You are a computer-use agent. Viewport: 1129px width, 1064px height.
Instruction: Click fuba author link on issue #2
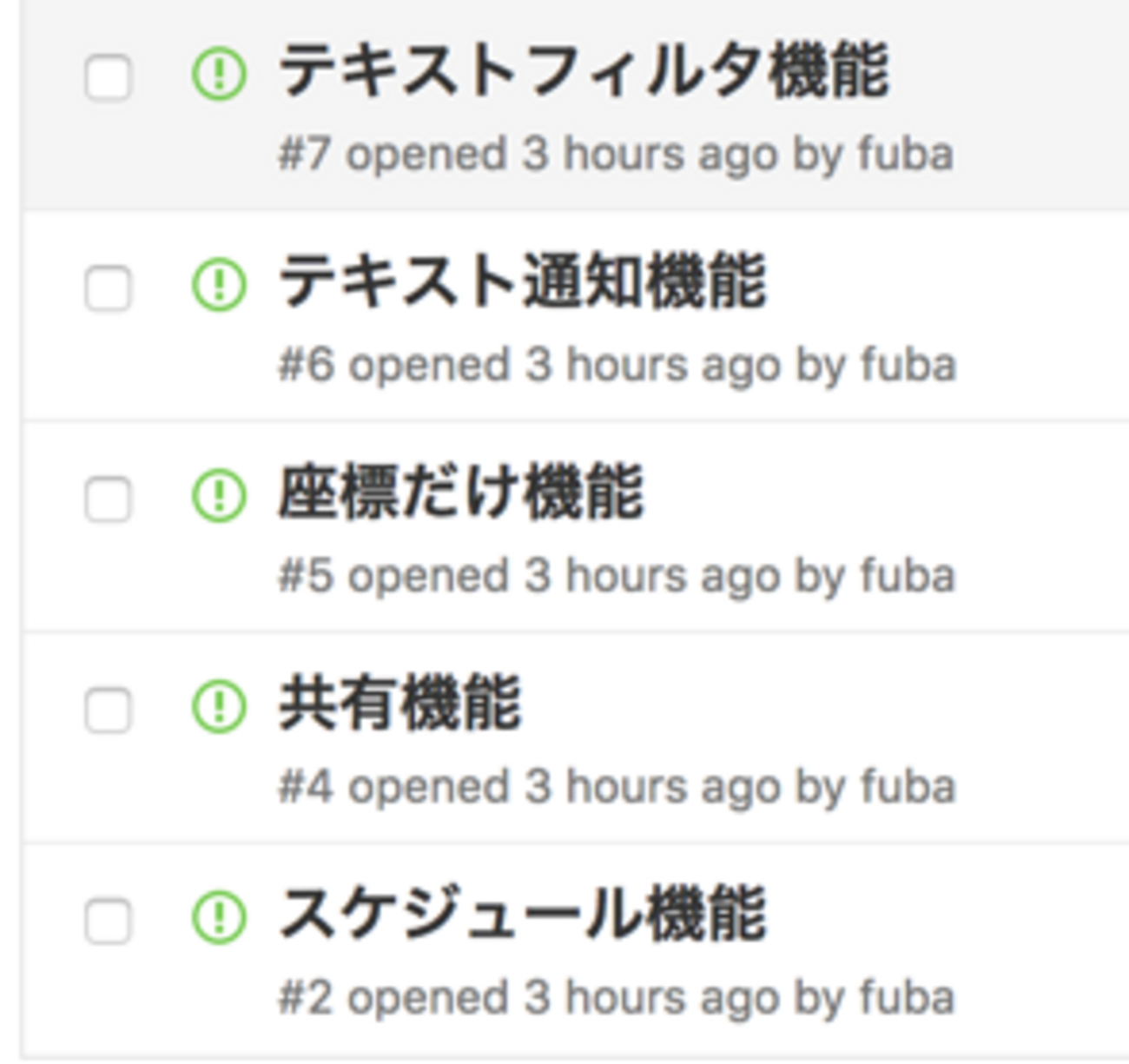908,997
